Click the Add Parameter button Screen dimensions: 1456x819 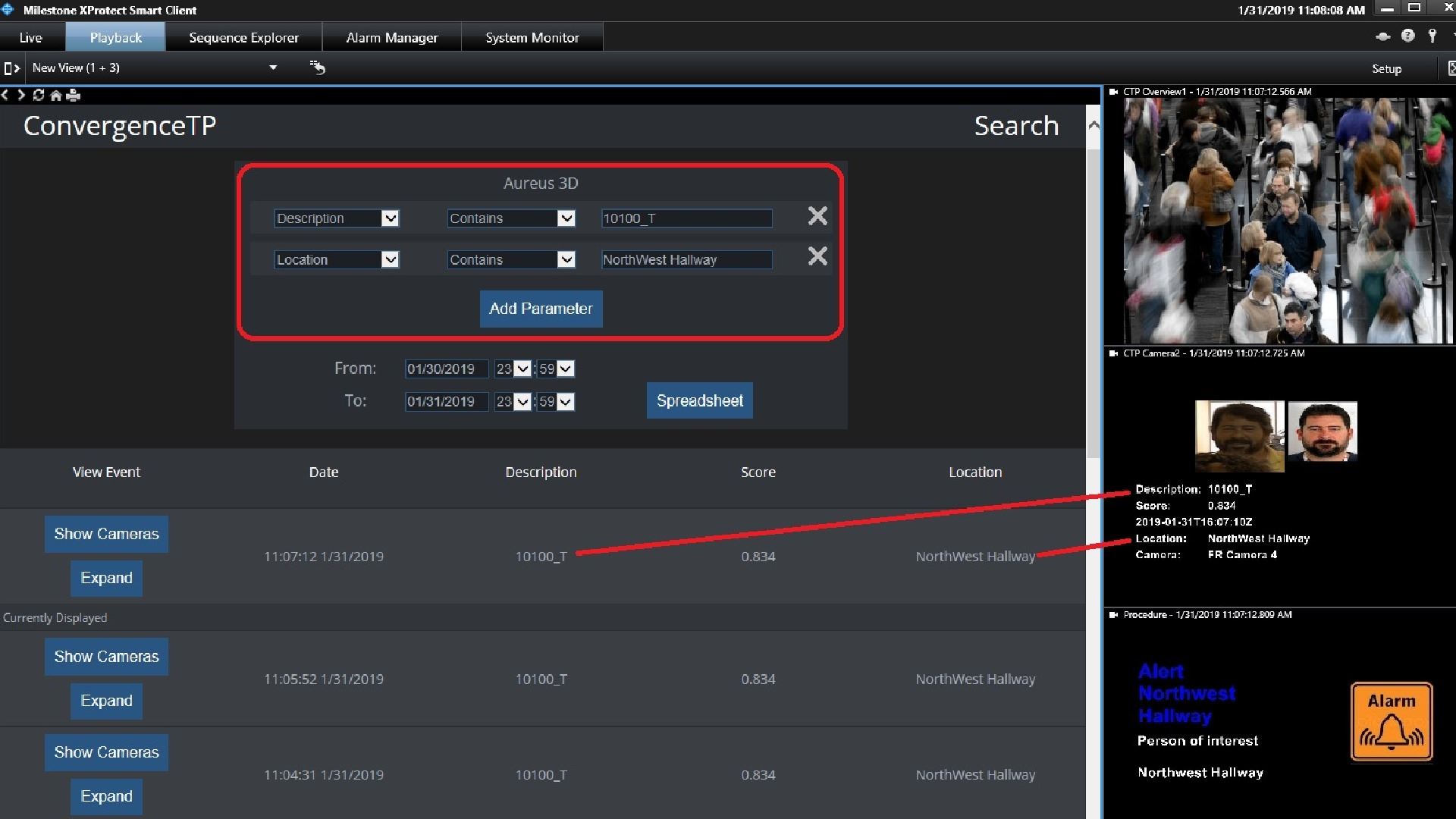[x=541, y=309]
